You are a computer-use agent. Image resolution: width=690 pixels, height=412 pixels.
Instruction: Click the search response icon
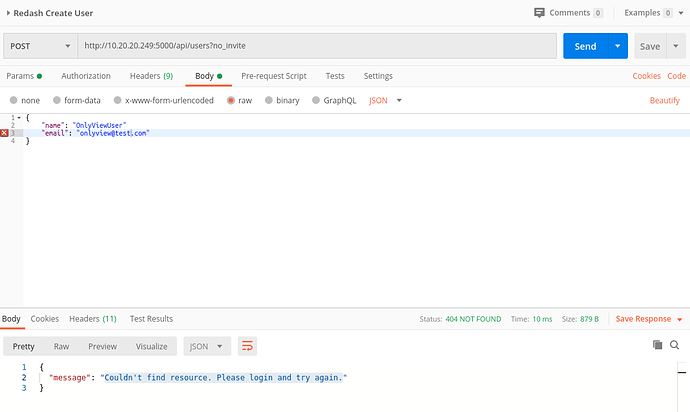point(675,345)
